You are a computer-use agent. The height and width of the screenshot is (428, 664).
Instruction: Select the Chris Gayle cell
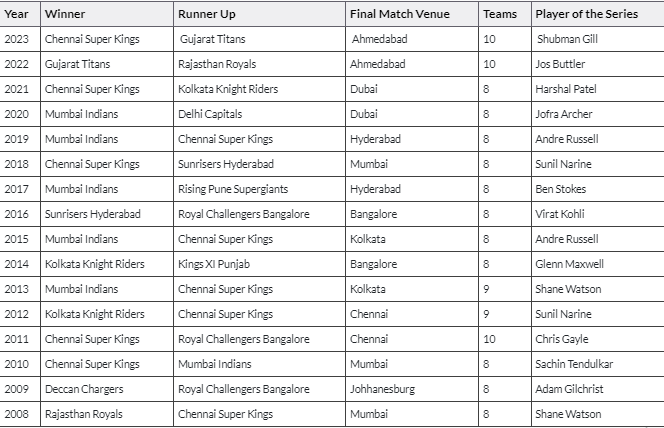point(563,339)
